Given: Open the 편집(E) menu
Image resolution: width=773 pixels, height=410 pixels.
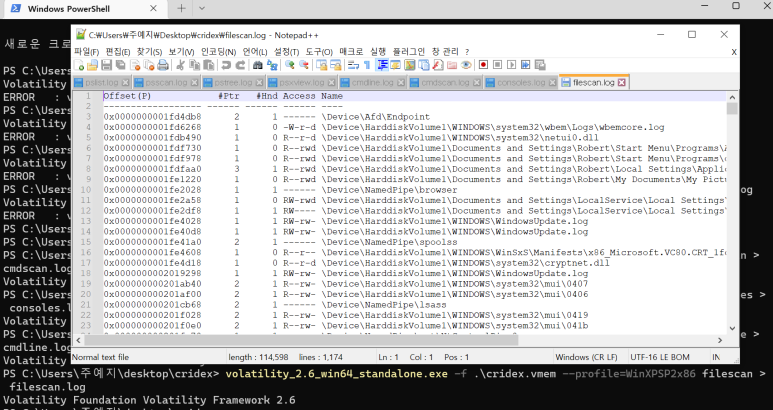Looking at the screenshot, I should [x=118, y=51].
